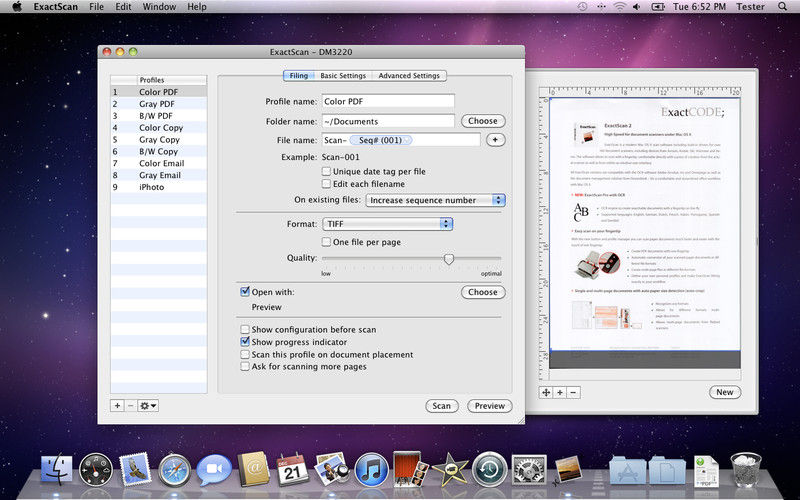Add a file name tag with plus

pos(495,140)
